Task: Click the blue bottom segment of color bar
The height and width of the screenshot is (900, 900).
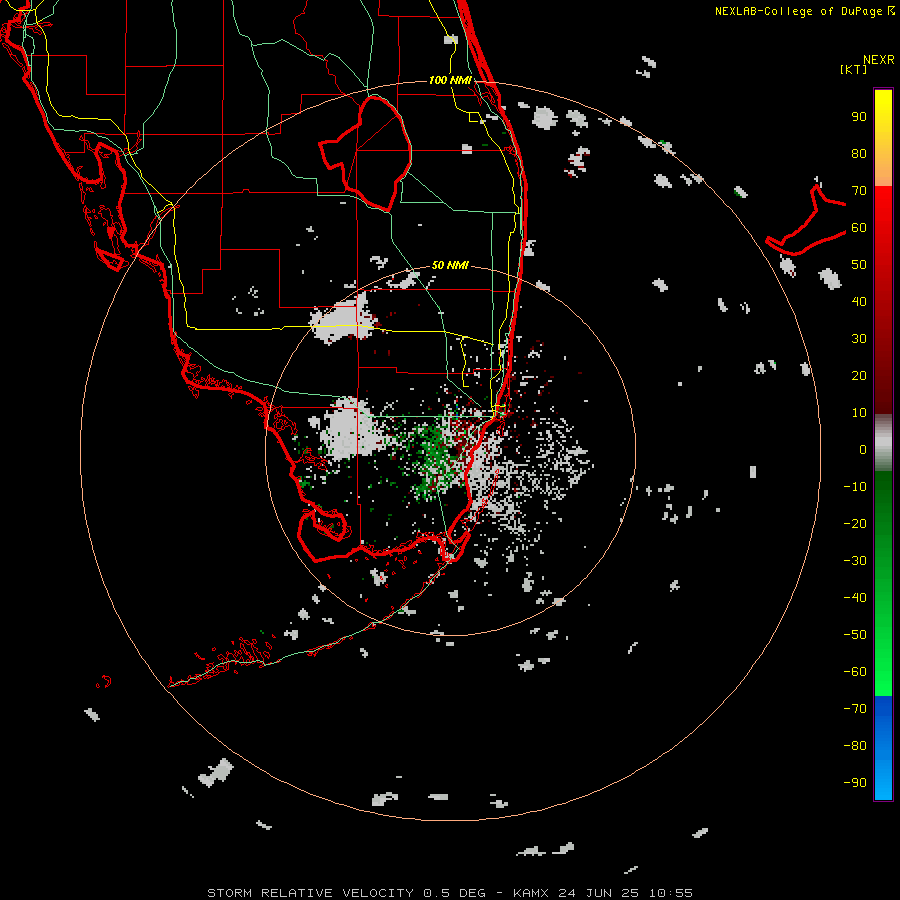Action: pos(883,748)
